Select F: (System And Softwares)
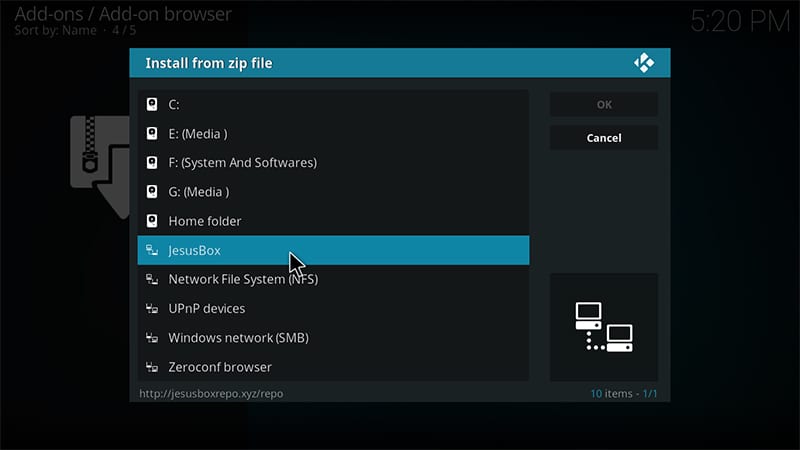 coord(333,163)
